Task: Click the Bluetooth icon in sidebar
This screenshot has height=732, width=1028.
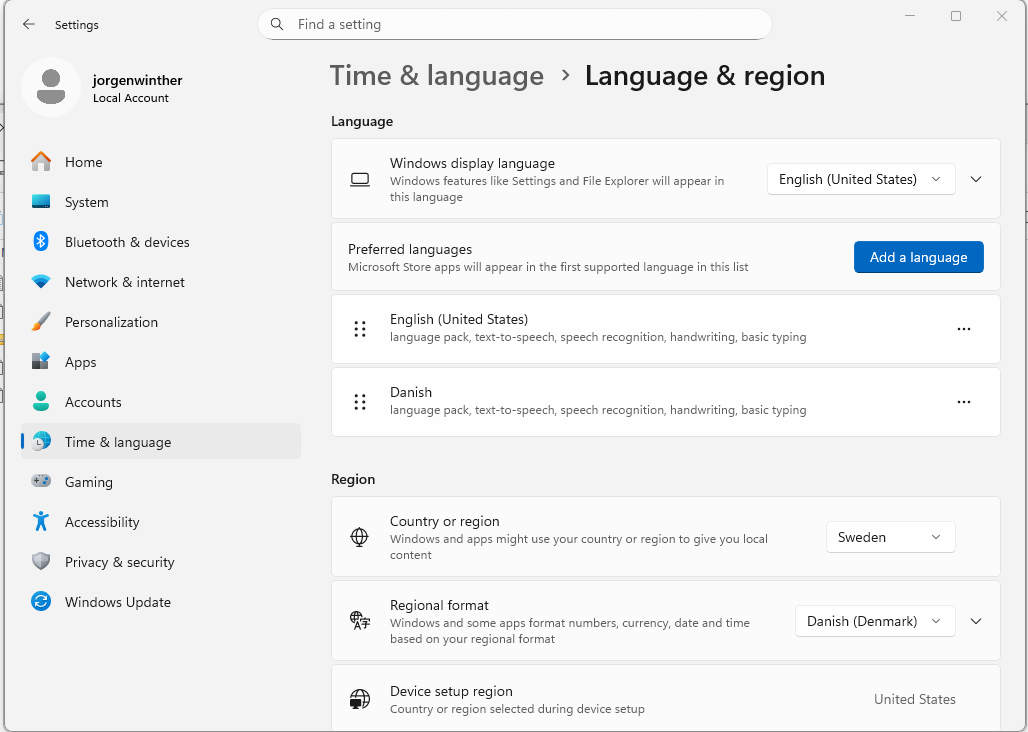Action: 41,242
